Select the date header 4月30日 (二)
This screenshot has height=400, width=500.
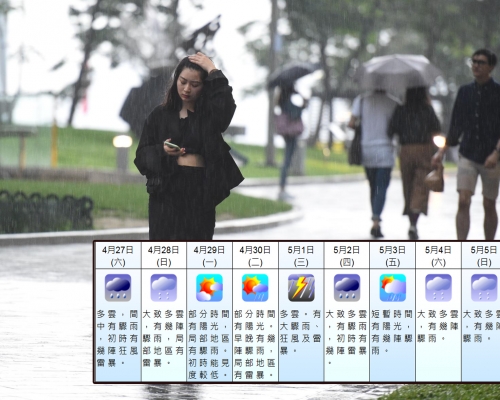pos(255,256)
